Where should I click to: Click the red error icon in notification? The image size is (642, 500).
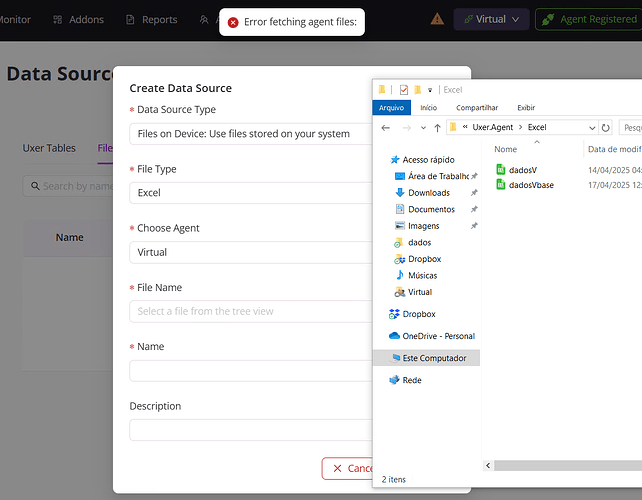pos(233,22)
